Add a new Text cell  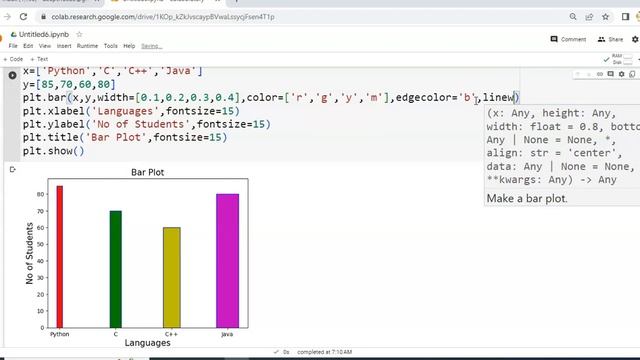point(39,59)
